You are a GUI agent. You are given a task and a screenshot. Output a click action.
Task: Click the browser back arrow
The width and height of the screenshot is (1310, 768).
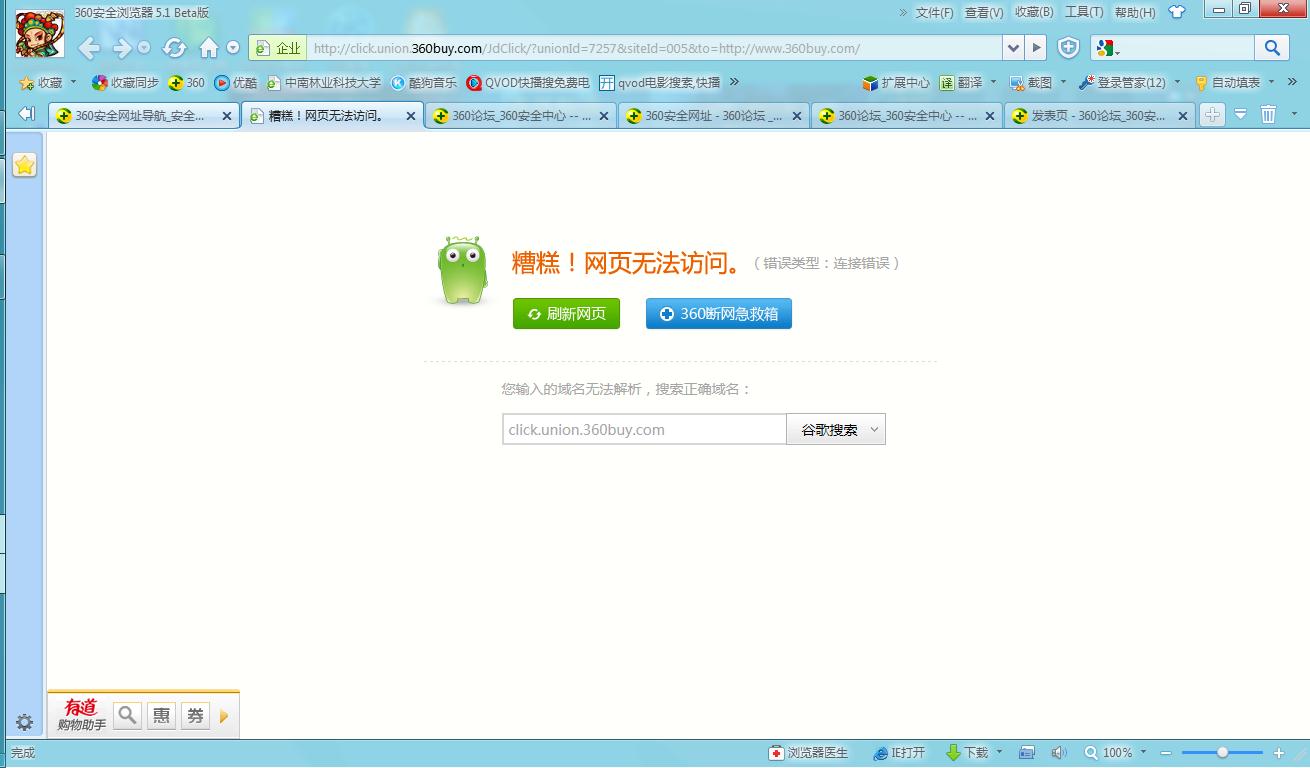click(89, 48)
